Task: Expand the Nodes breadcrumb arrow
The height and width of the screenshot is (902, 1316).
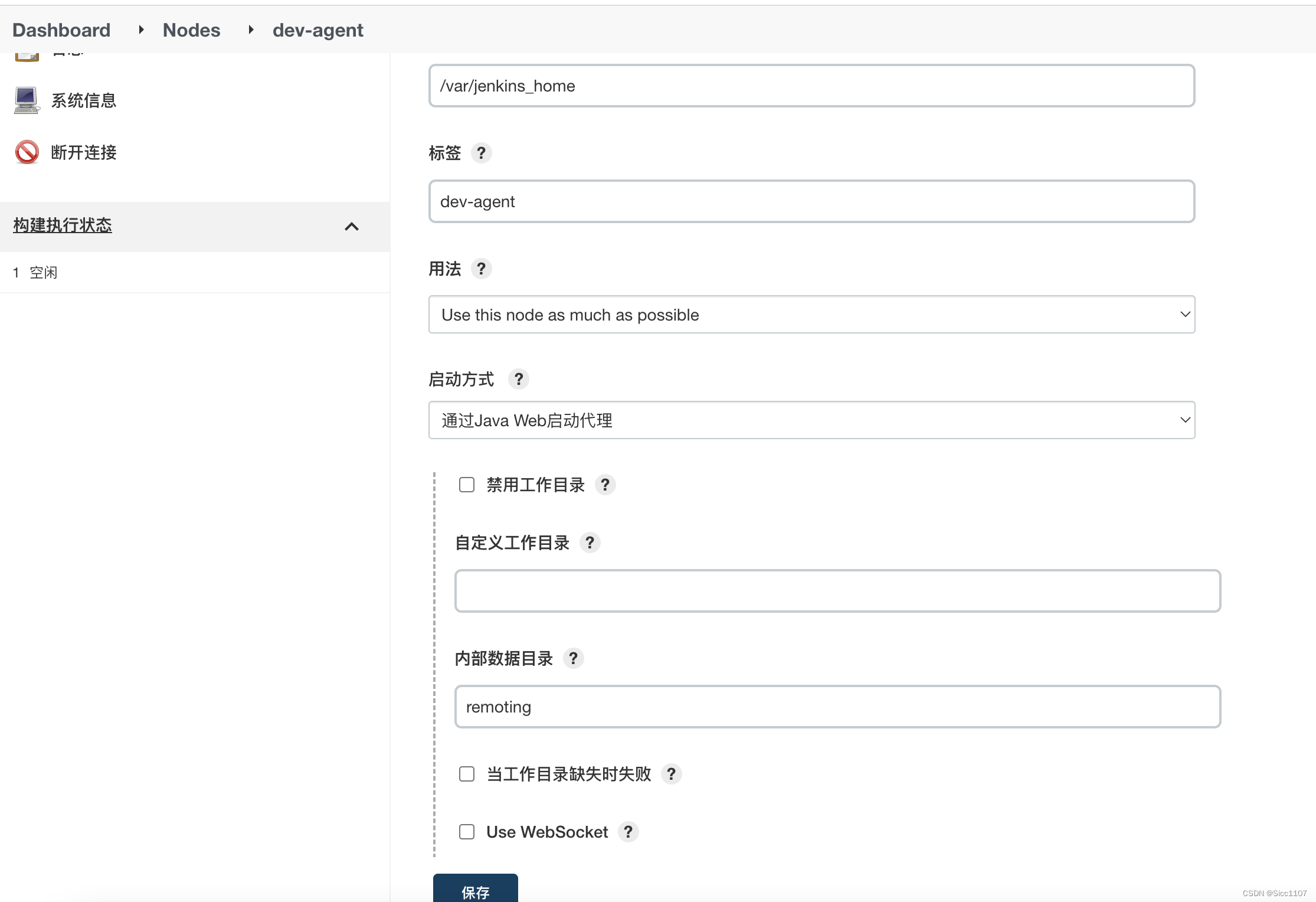Action: coord(251,30)
